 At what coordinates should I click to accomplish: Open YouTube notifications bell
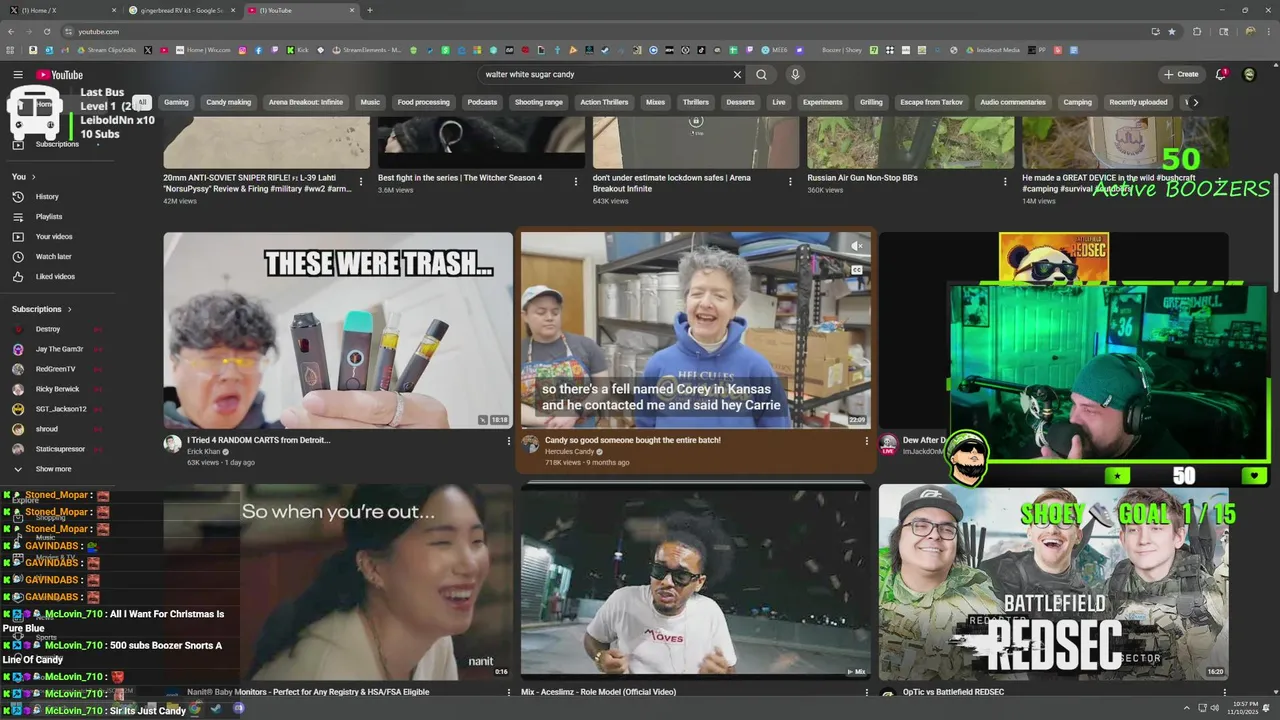[1220, 75]
